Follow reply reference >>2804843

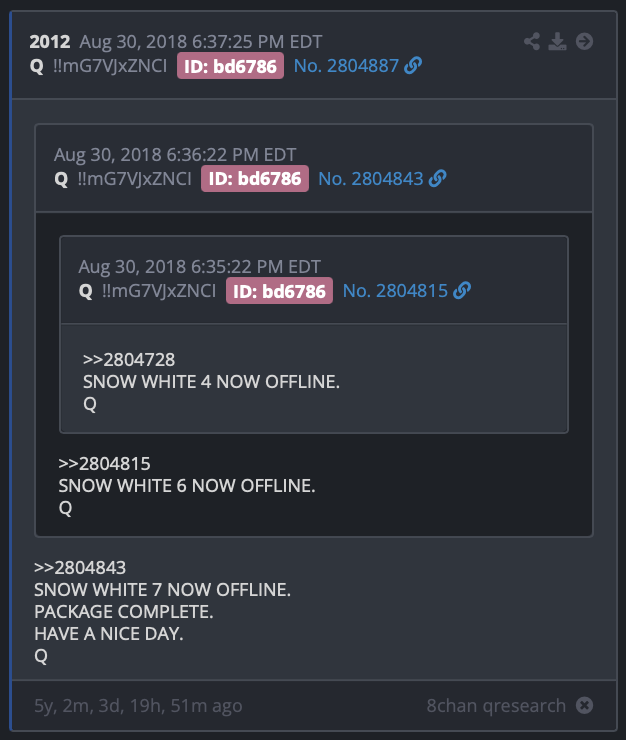pos(80,567)
